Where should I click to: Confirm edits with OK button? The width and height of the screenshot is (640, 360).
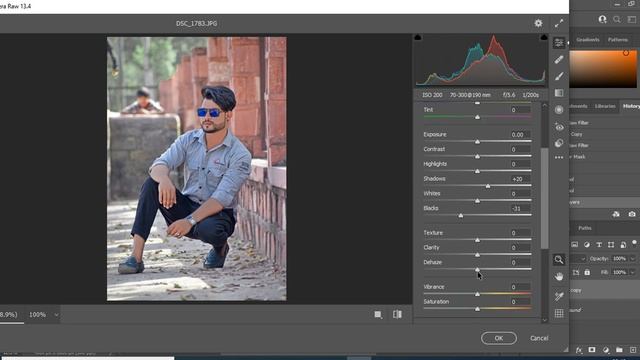coord(499,338)
